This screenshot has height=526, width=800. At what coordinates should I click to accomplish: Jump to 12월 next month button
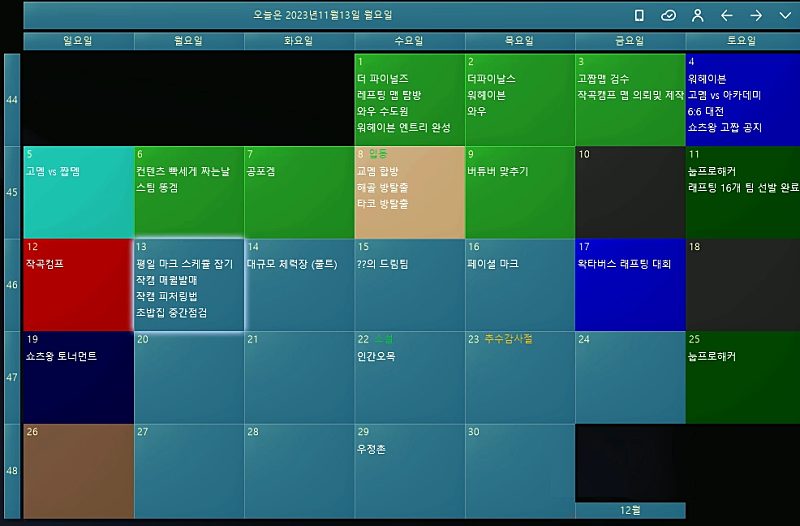click(x=630, y=510)
